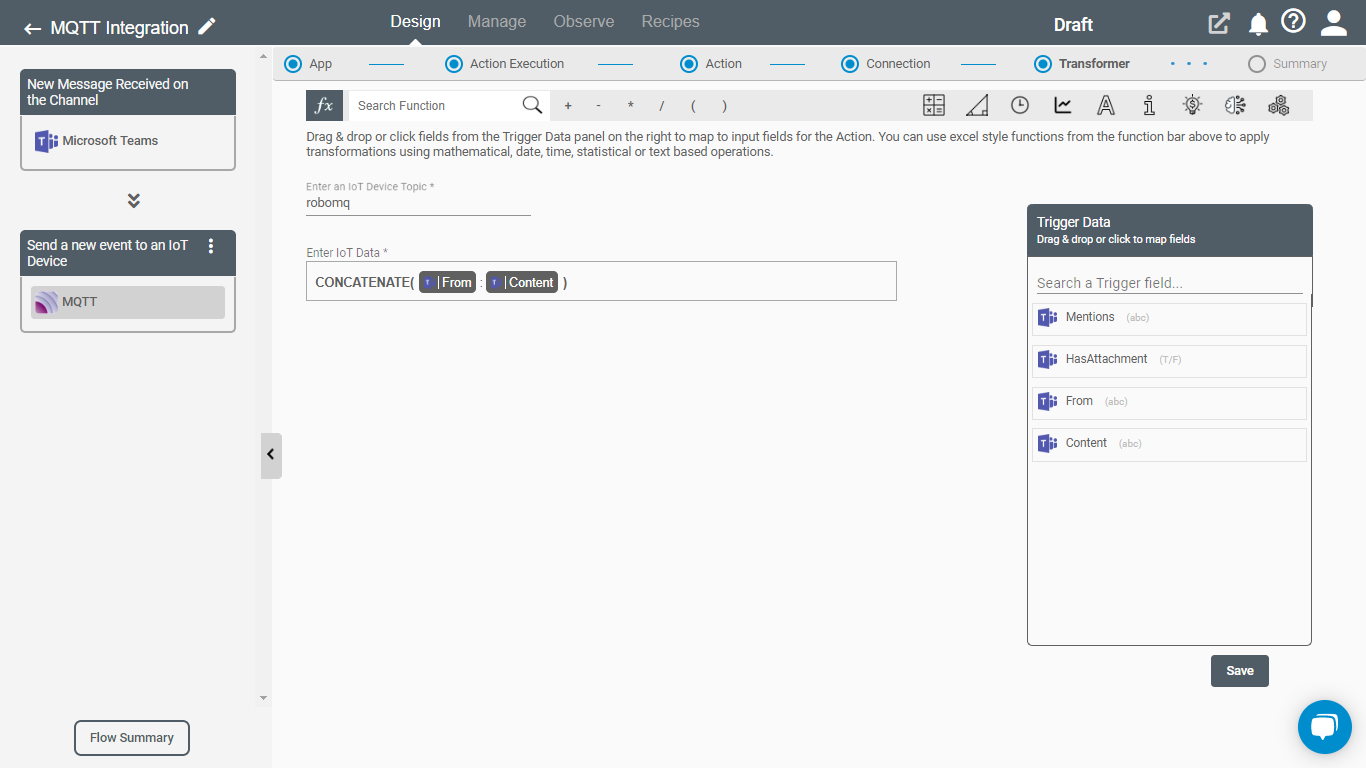Open Flow Summary
Image resolution: width=1366 pixels, height=768 pixels.
[x=132, y=738]
